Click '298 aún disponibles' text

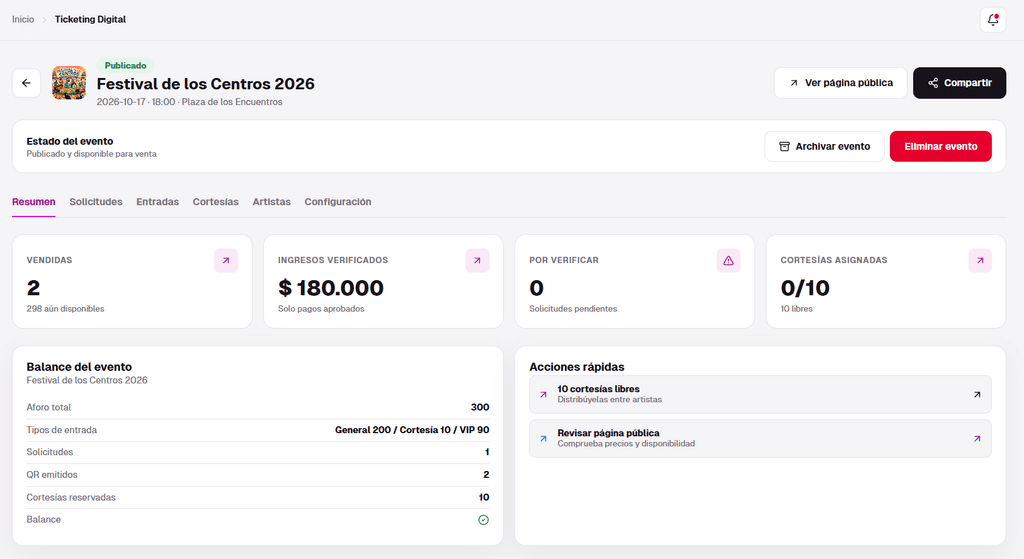pyautogui.click(x=65, y=309)
